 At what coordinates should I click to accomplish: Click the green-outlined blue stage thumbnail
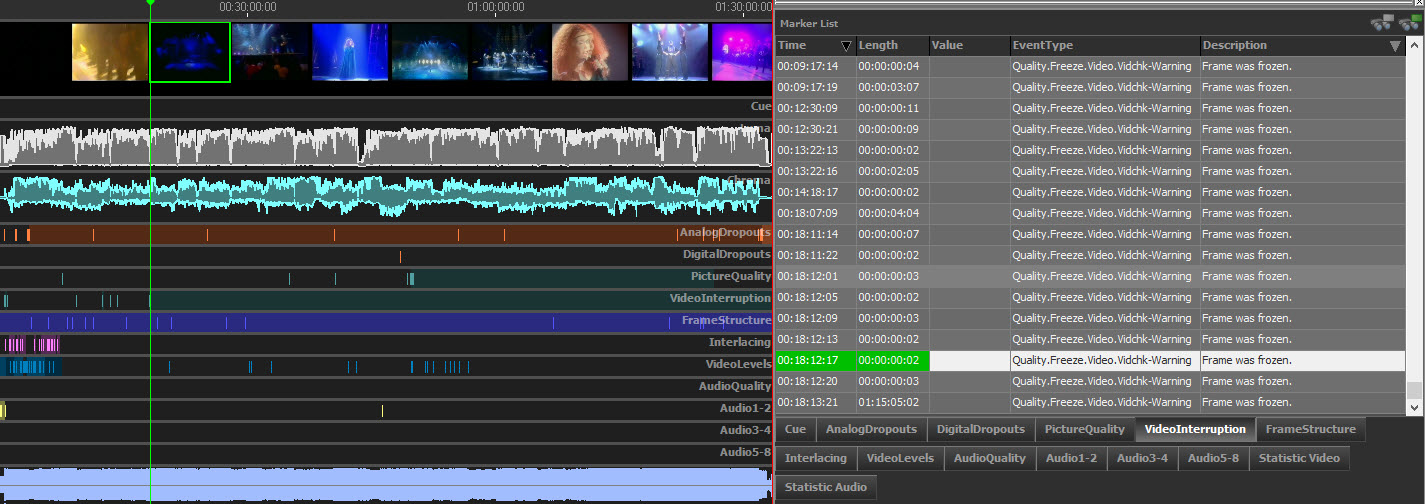click(x=190, y=52)
